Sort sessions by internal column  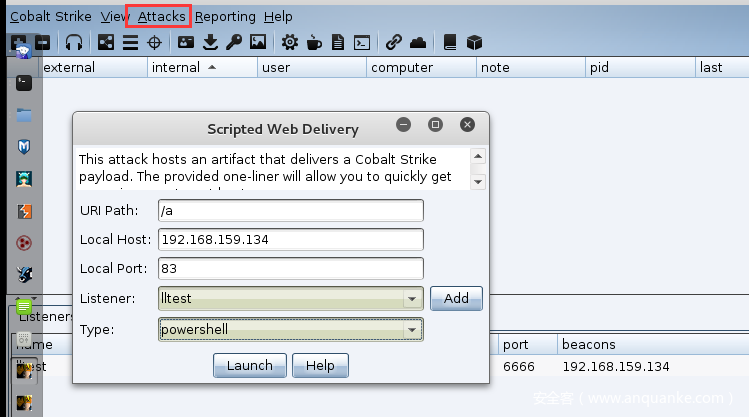[203, 67]
